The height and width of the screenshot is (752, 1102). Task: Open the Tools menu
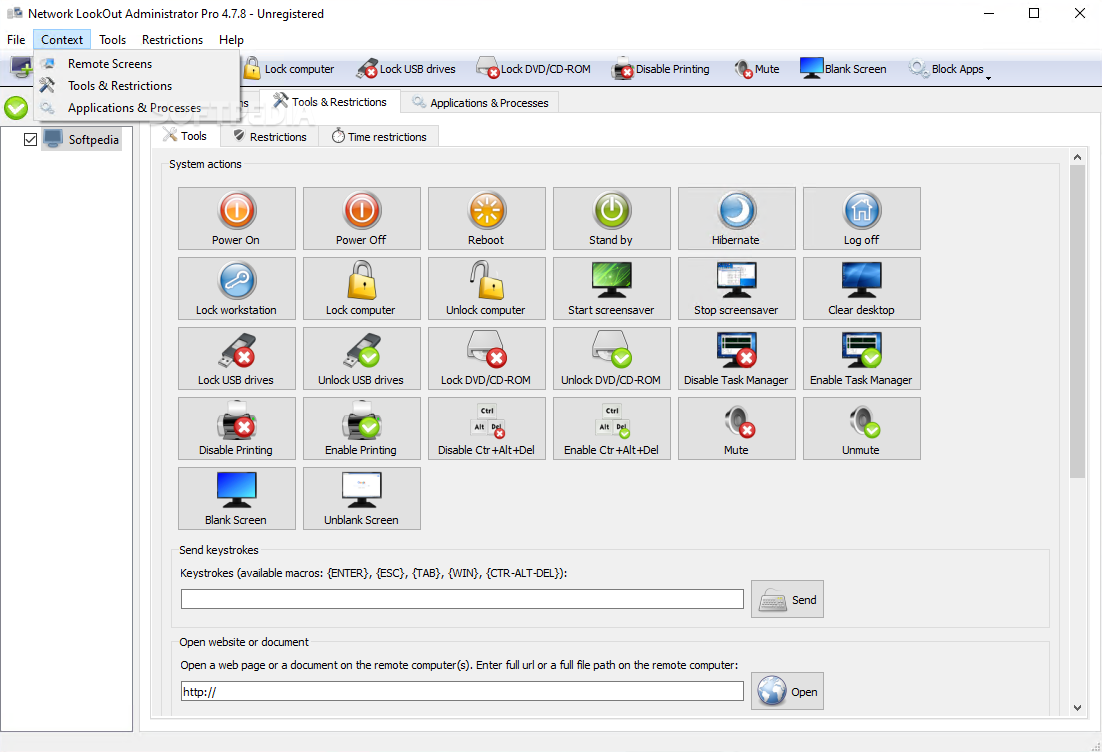tap(112, 39)
